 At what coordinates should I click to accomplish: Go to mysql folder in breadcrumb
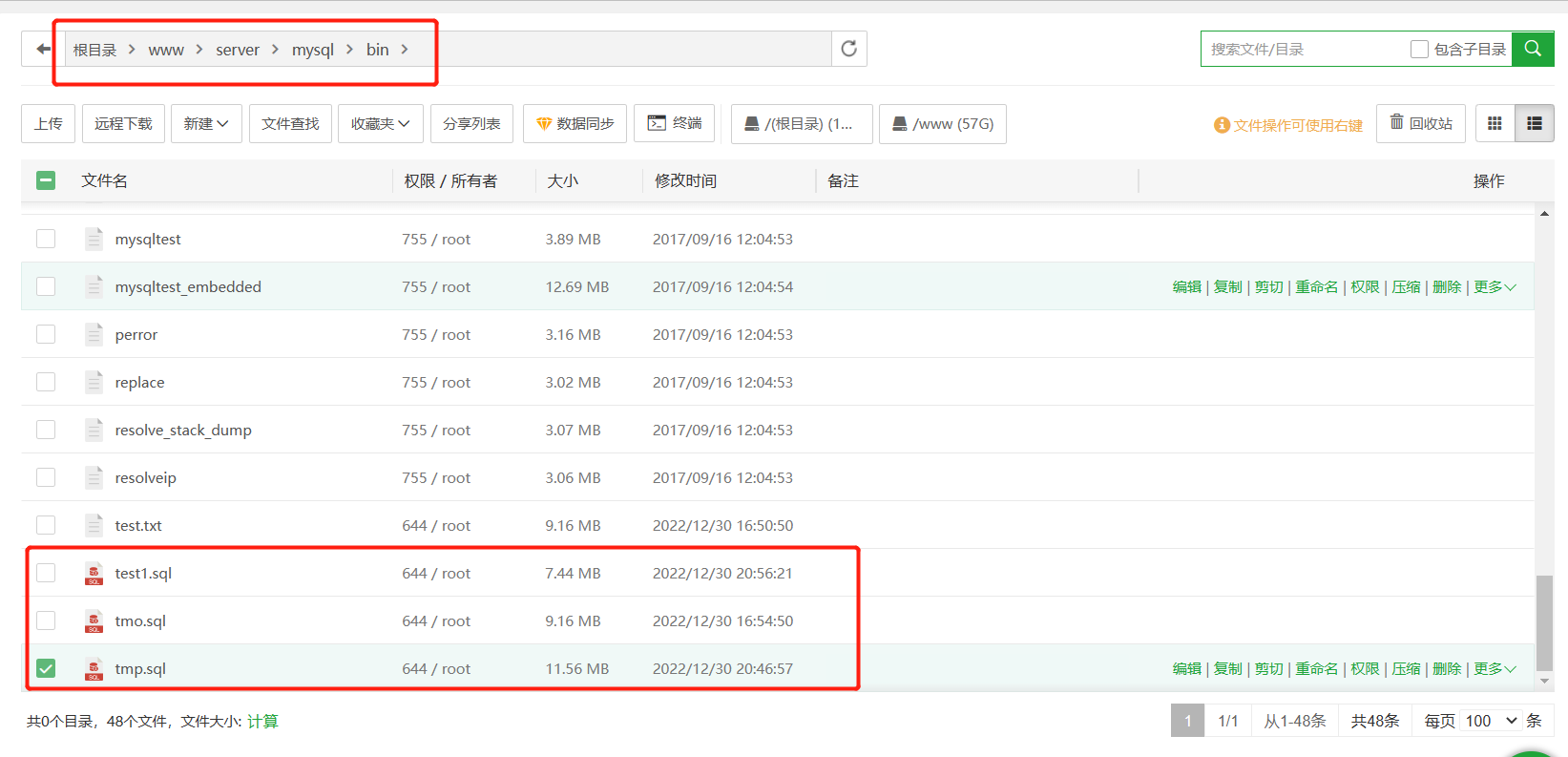(313, 50)
